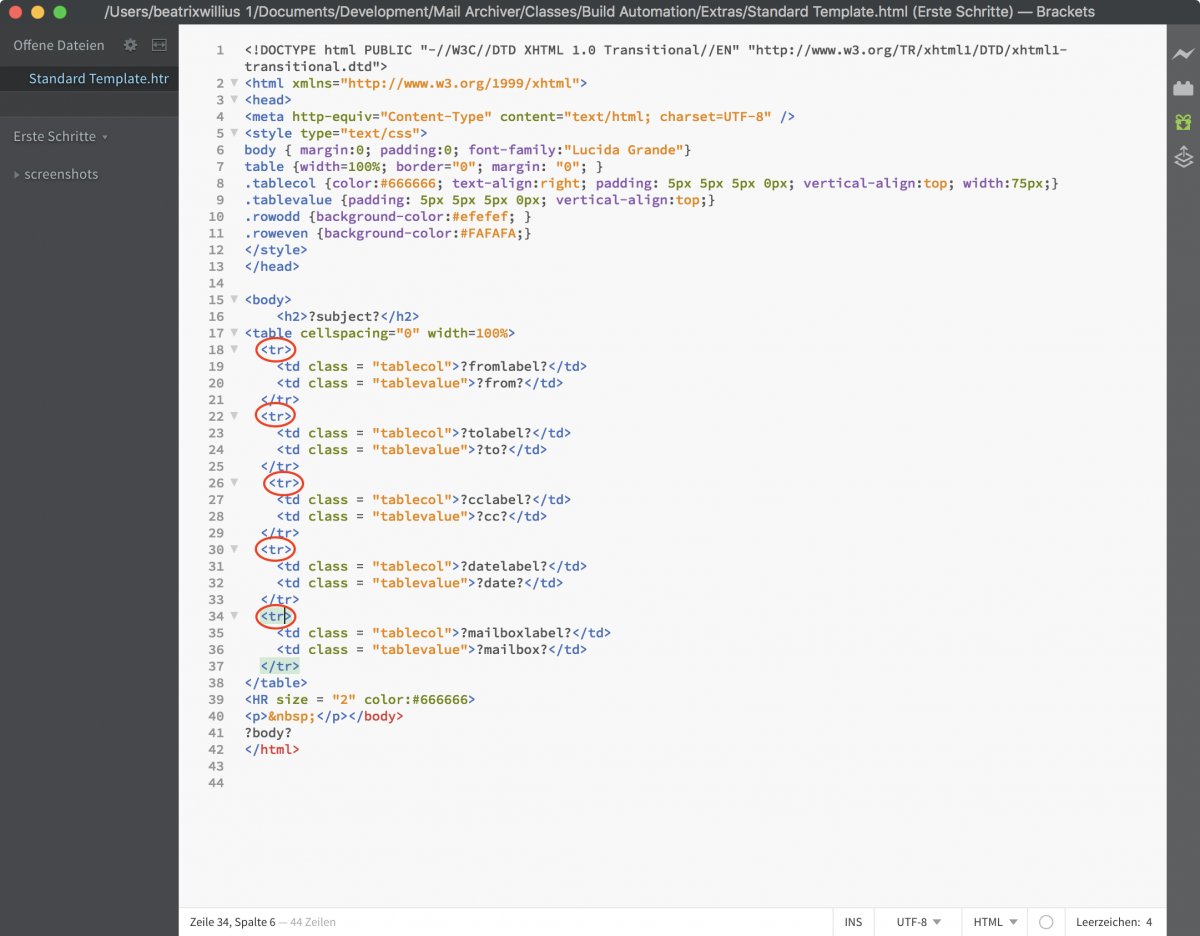Viewport: 1200px width, 936px height.
Task: Click the Offene Dateien header label
Action: tap(58, 45)
